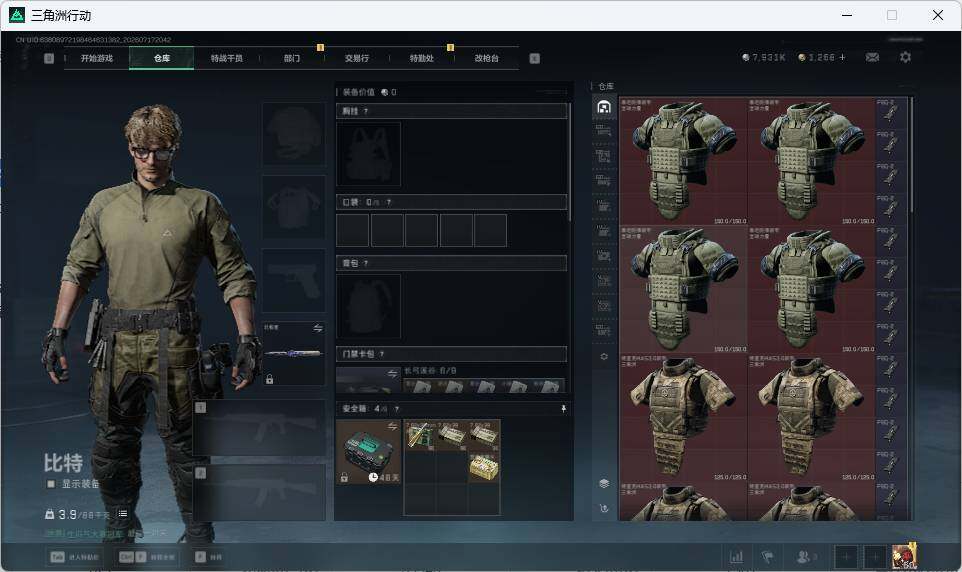The image size is (962, 572).
Task: Open the help icon beside 门禁卡包
Action: (x=382, y=354)
